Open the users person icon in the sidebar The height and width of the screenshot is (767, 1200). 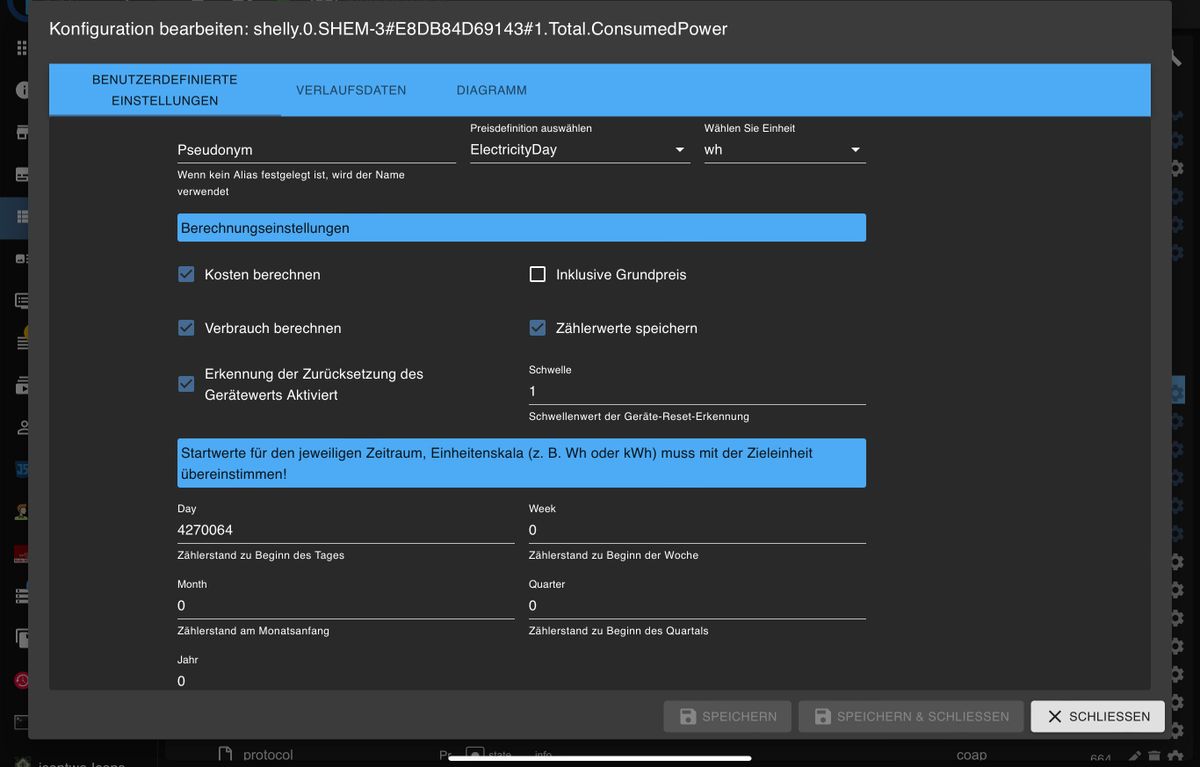click(22, 427)
